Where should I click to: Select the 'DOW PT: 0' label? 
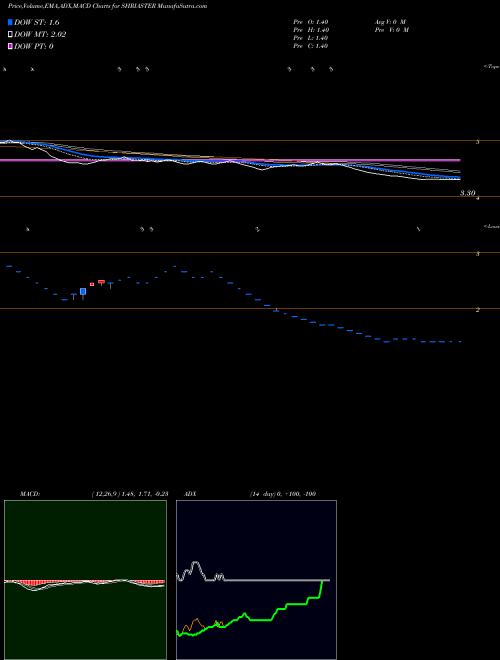[34, 46]
